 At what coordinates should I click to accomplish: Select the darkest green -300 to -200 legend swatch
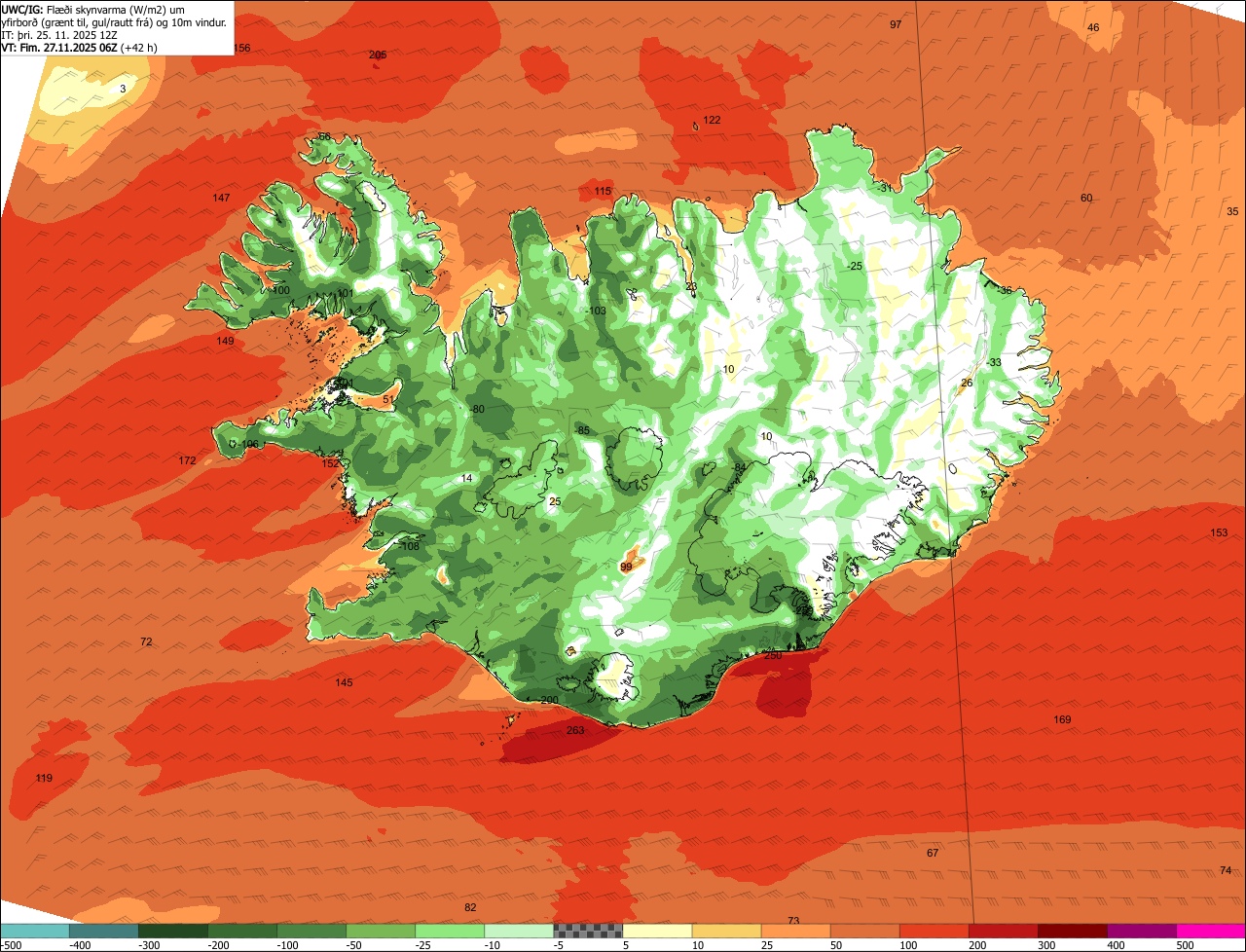point(173,931)
